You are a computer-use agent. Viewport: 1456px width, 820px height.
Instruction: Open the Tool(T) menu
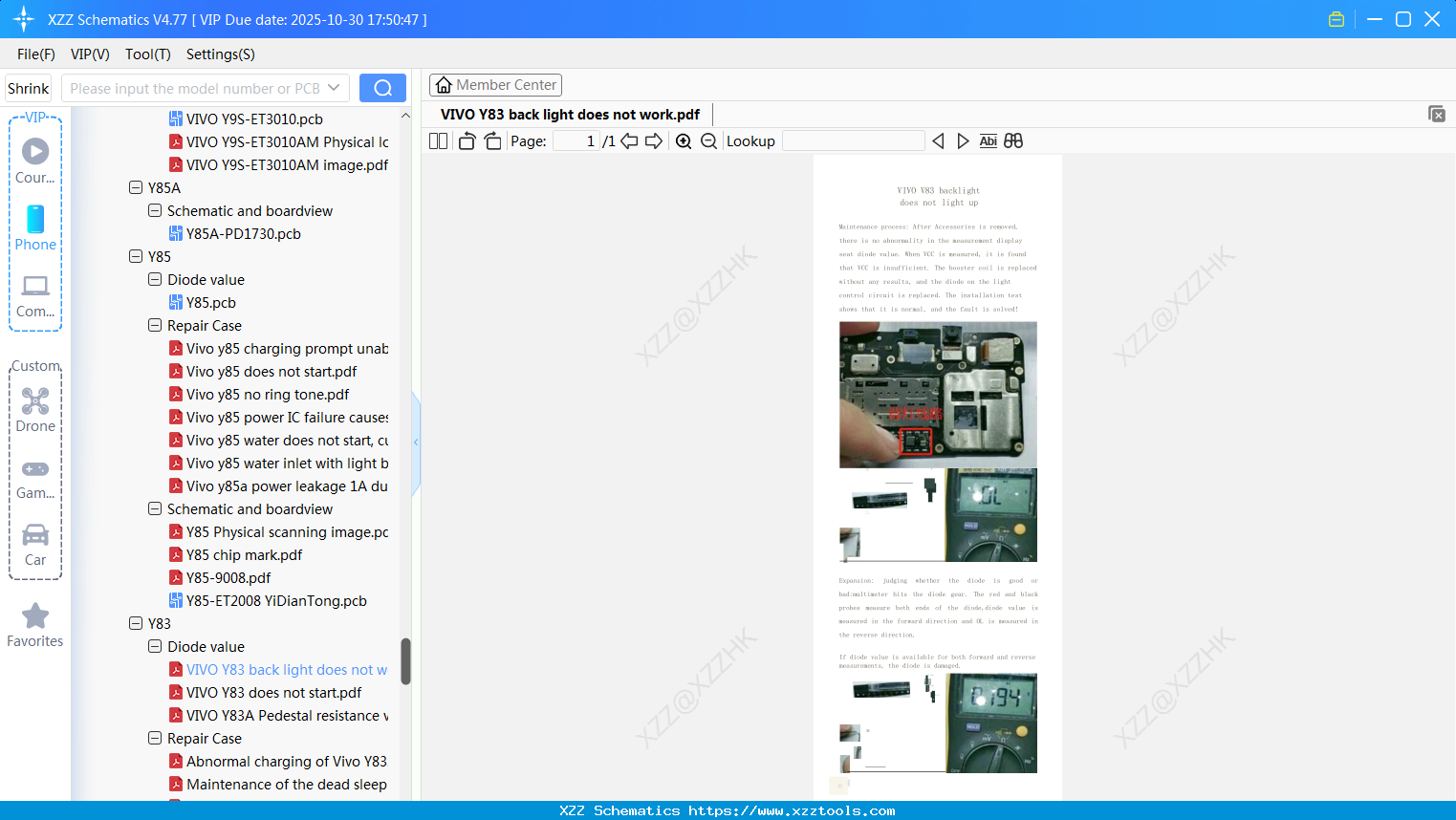148,54
